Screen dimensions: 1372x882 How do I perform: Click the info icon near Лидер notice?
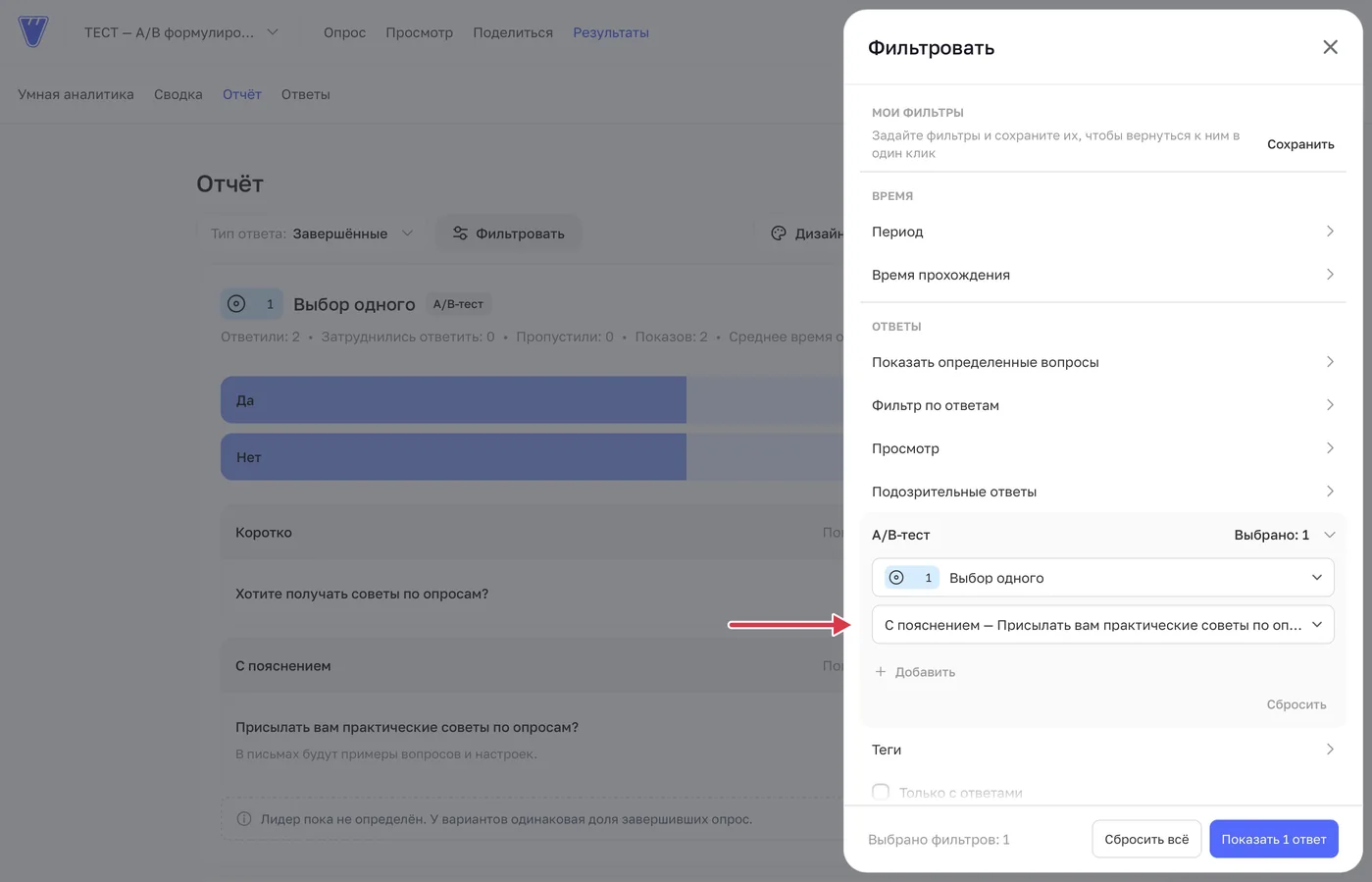tap(244, 819)
